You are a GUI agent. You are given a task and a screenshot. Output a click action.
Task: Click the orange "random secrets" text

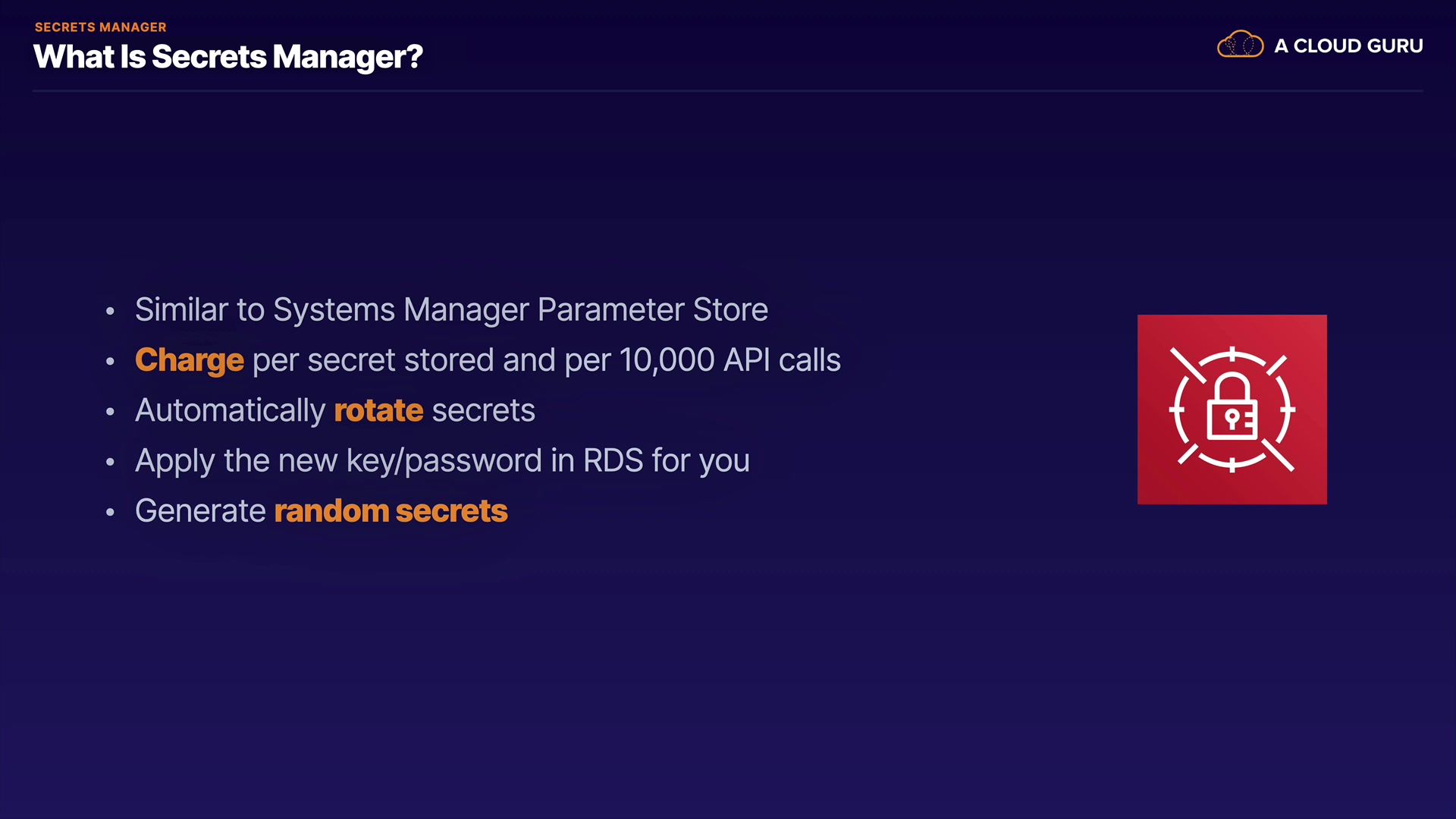tap(391, 511)
